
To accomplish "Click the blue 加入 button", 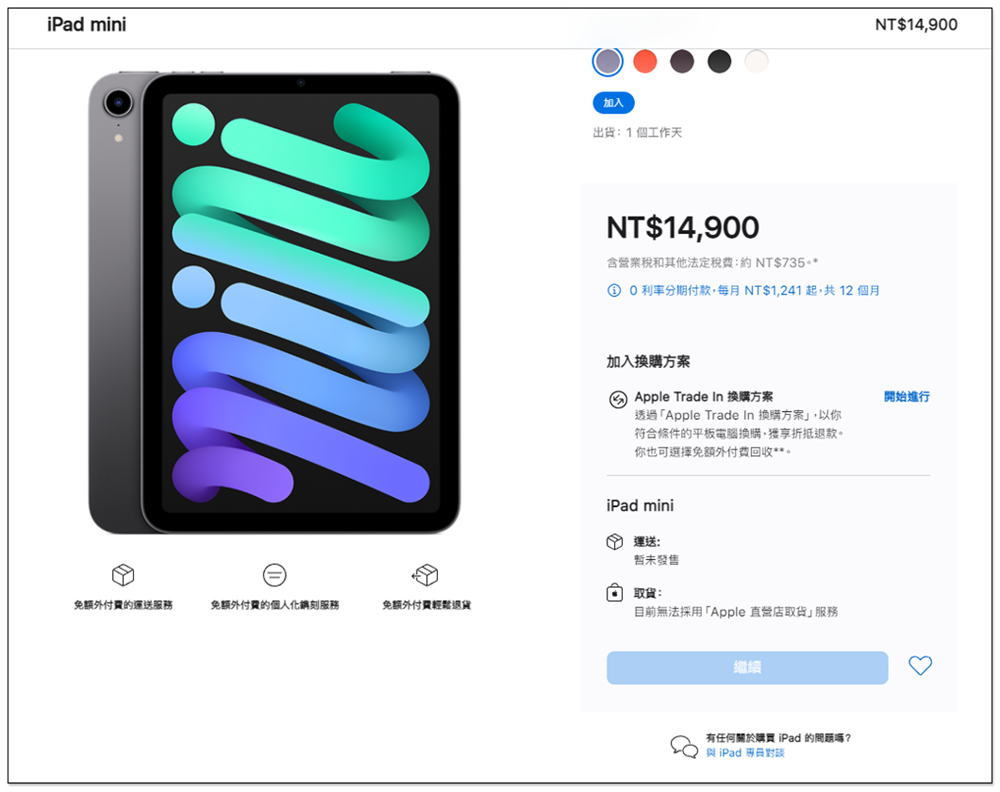I will click(x=613, y=103).
